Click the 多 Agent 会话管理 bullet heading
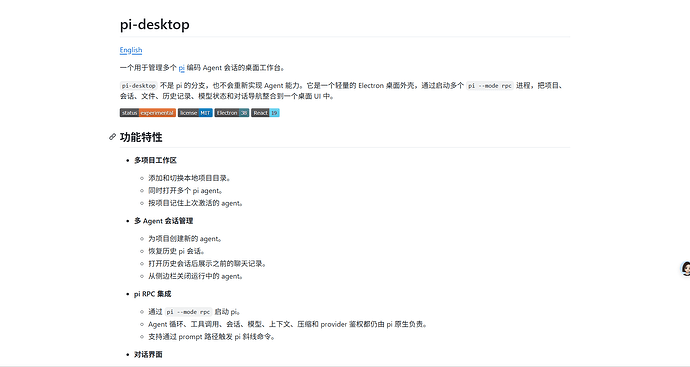This screenshot has height=367, width=690. (164, 221)
